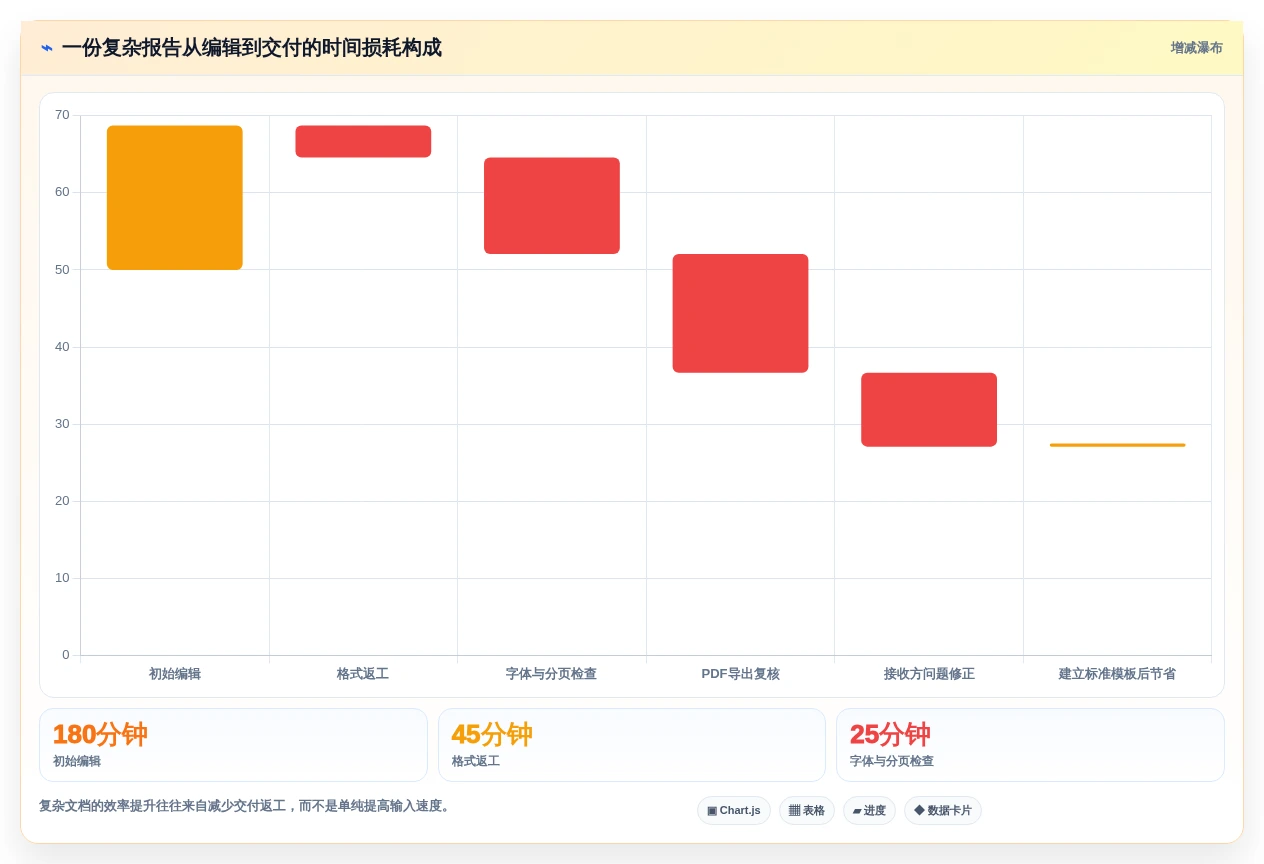Click the 初始编辑 x-axis label
The width and height of the screenshot is (1264, 864).
[x=175, y=674]
